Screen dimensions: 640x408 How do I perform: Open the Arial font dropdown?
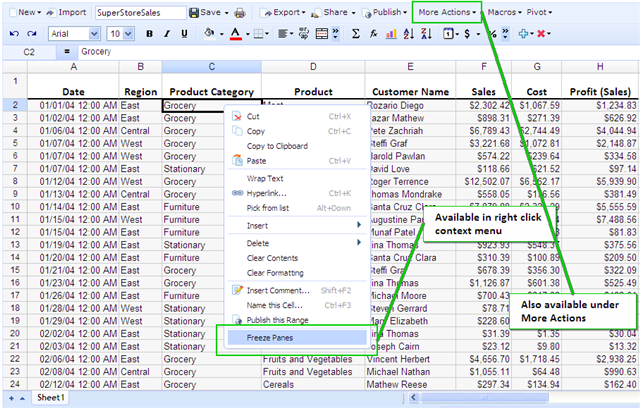(x=75, y=33)
